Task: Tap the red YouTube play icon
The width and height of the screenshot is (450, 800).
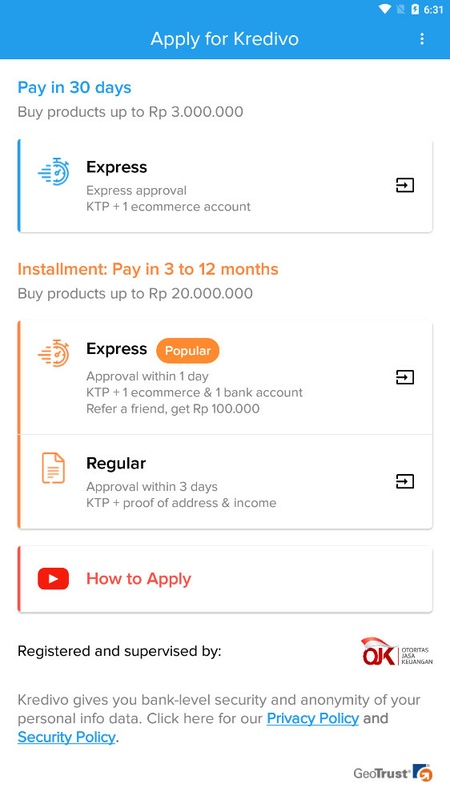Action: [53, 579]
